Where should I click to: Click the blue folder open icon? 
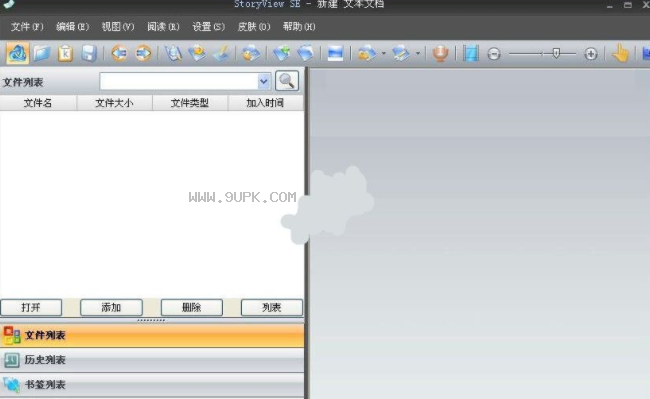[x=41, y=53]
